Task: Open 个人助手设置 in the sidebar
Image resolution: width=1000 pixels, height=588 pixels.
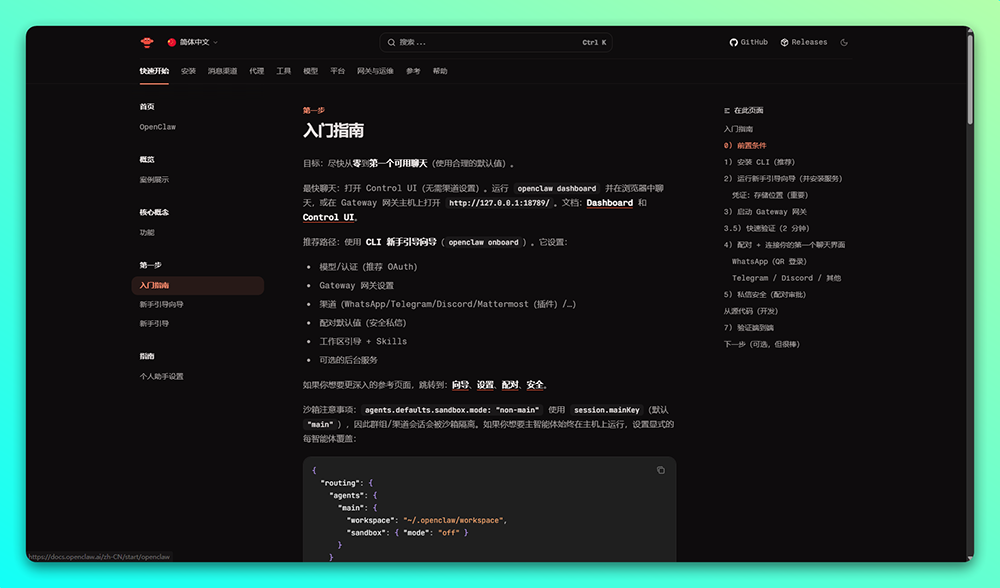Action: pos(161,376)
